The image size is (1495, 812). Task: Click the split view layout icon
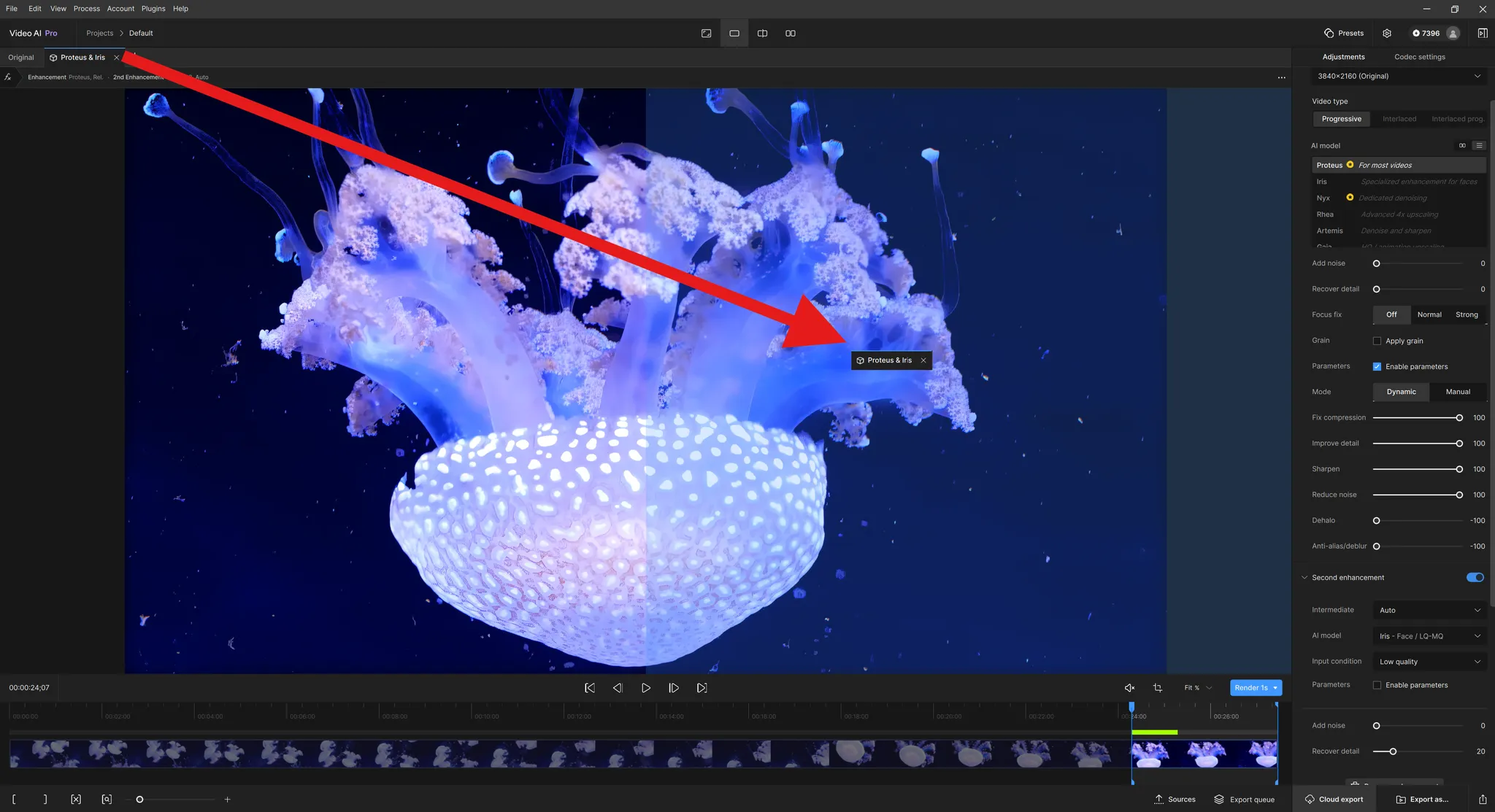pos(762,34)
